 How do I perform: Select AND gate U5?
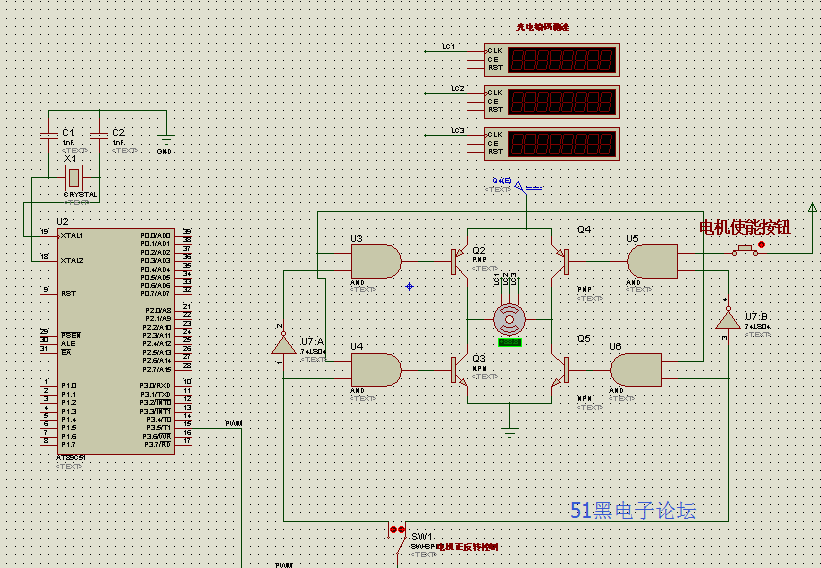(x=652, y=261)
